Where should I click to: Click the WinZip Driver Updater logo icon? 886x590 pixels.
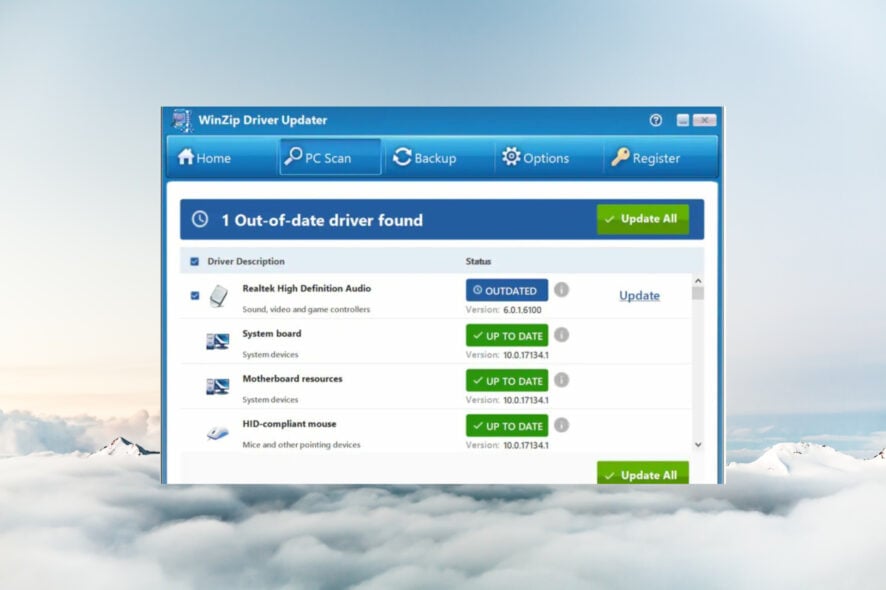pos(181,120)
